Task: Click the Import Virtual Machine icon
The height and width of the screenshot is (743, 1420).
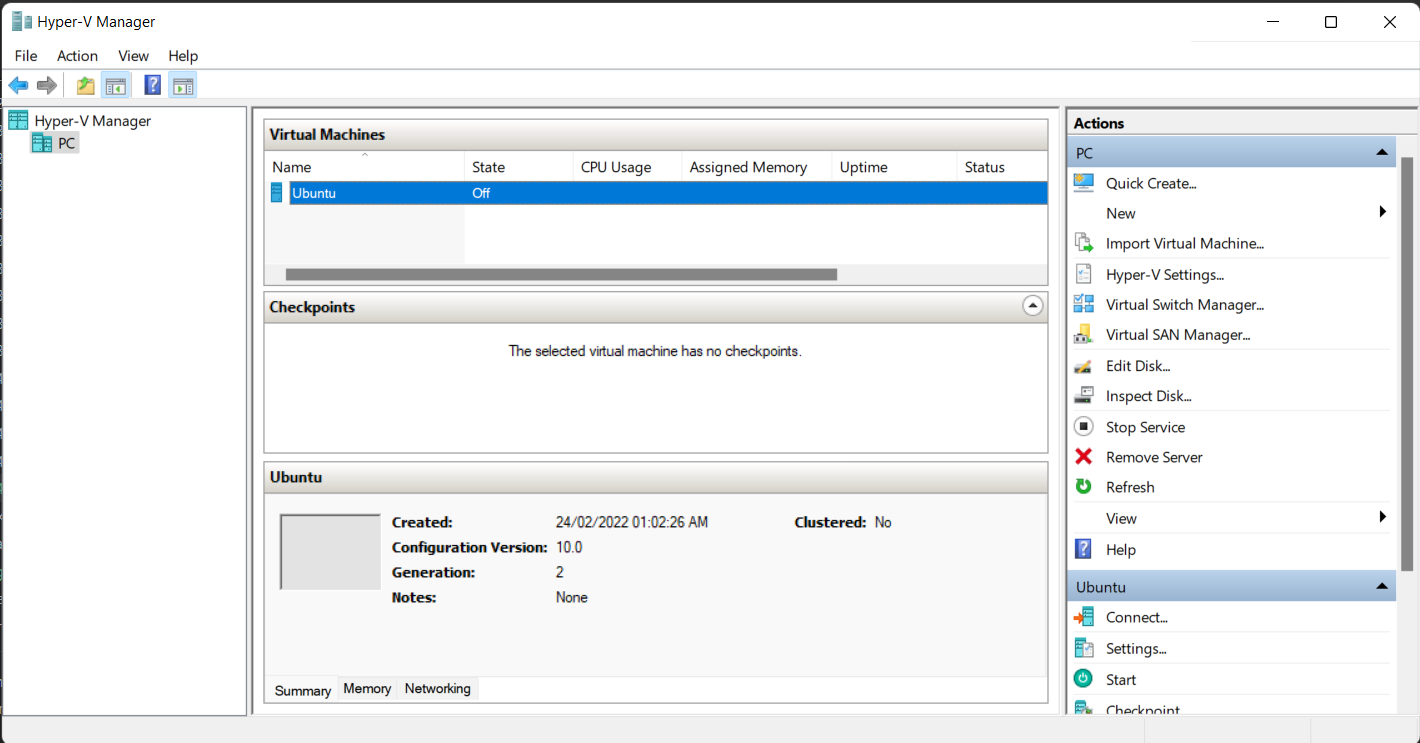Action: pyautogui.click(x=1083, y=242)
